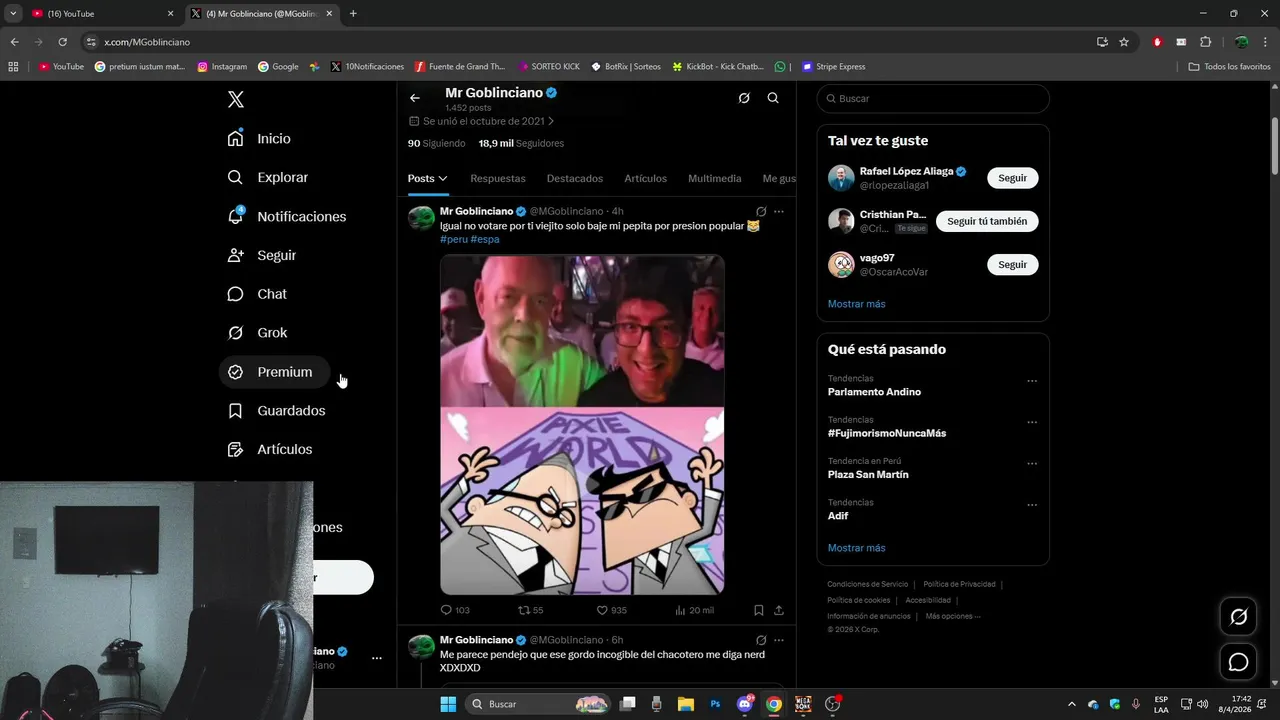
Task: Open Notificaciones in the sidebar
Action: coord(287,217)
